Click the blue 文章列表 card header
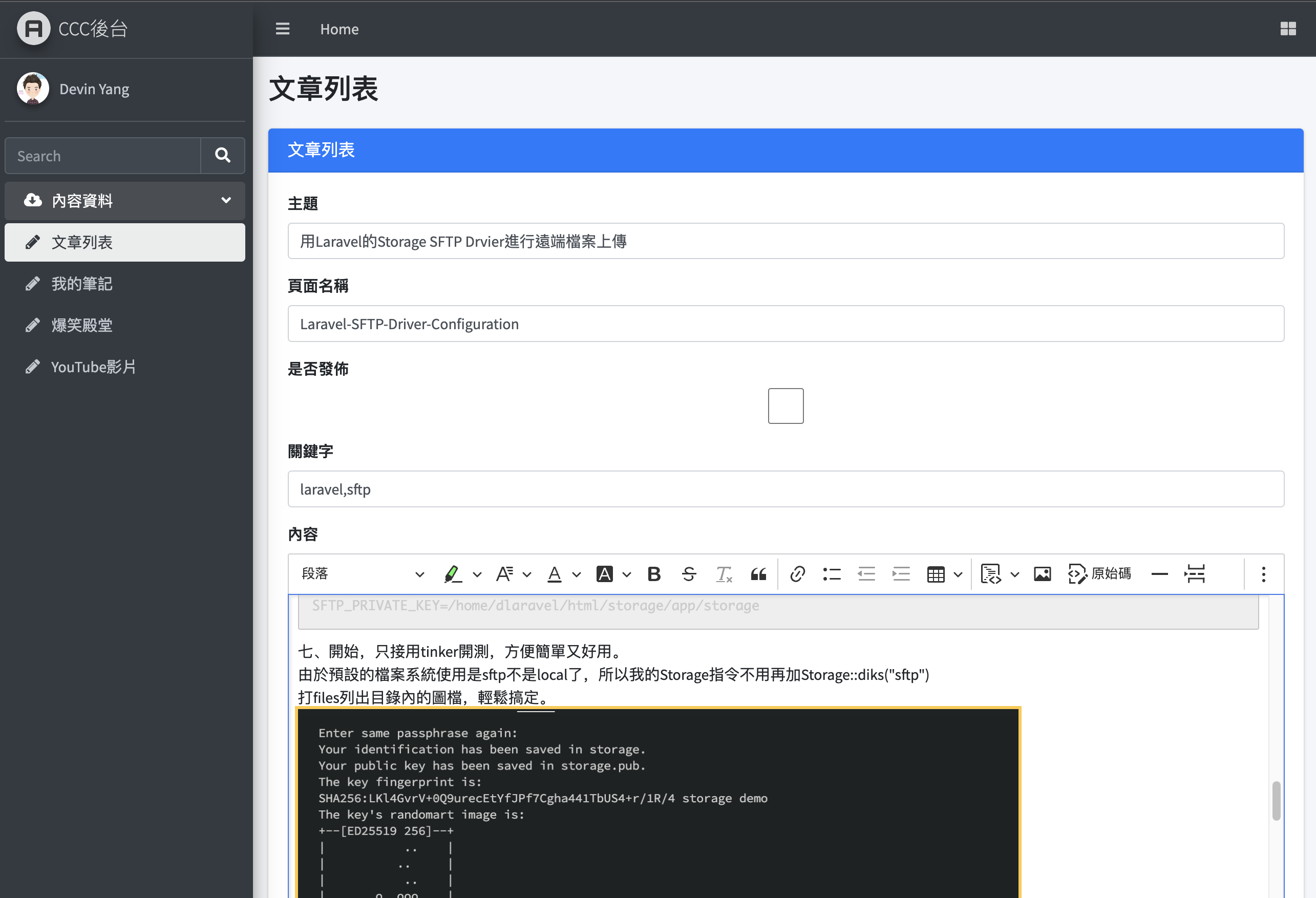The width and height of the screenshot is (1316, 898). [786, 150]
